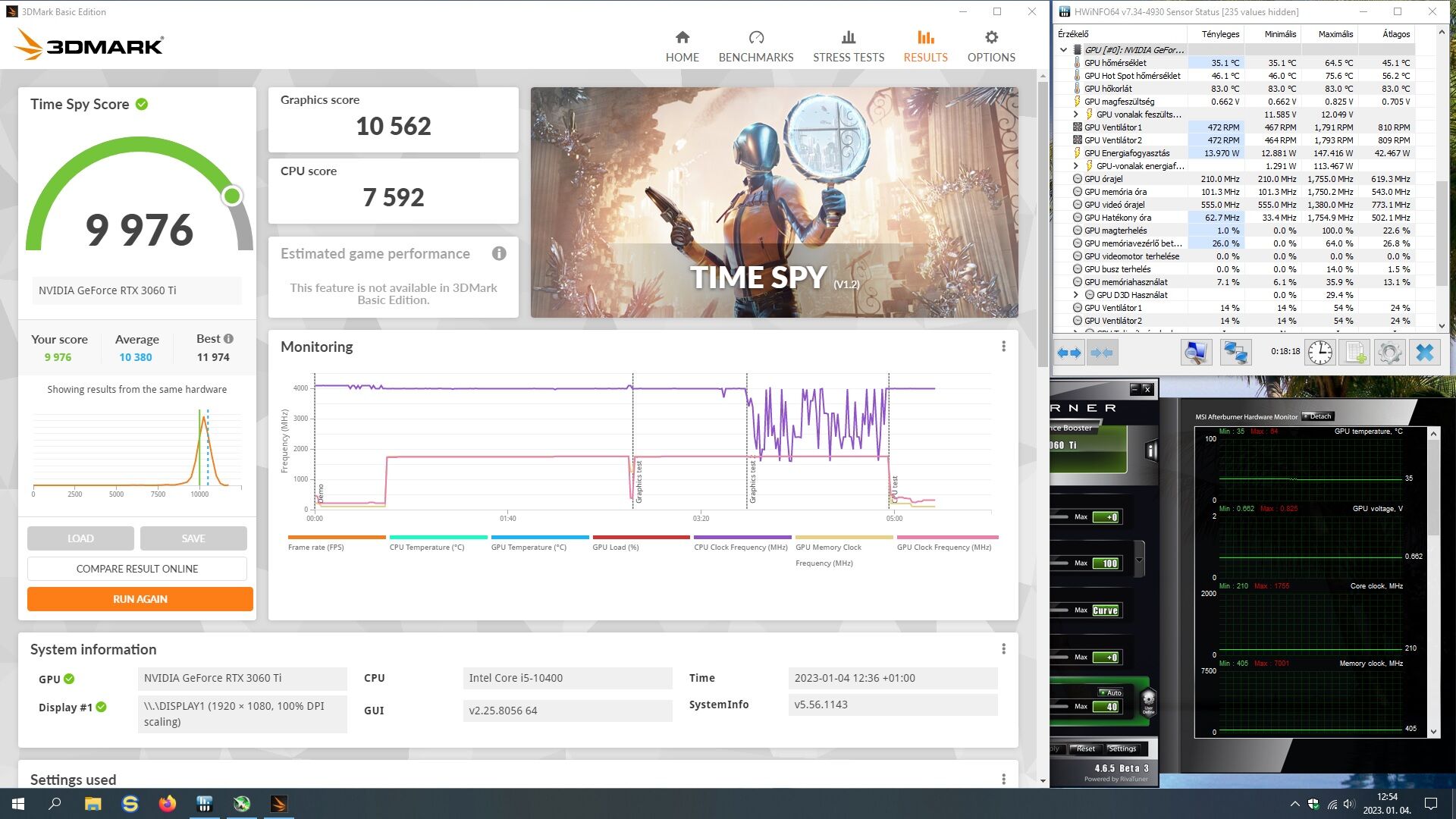Screen dimensions: 1456x819
Task: Click the Time Spy benchmark artwork
Action: coord(774,202)
